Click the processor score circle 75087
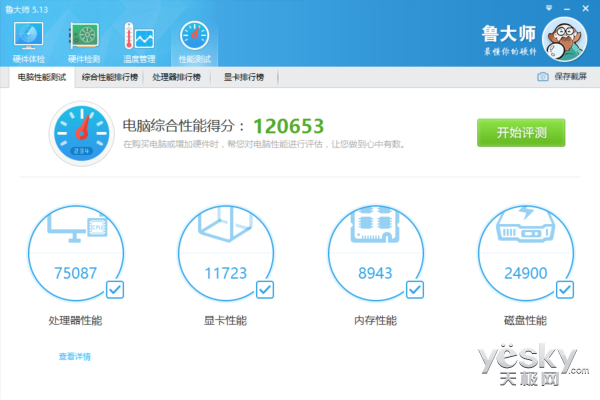 click(76, 253)
